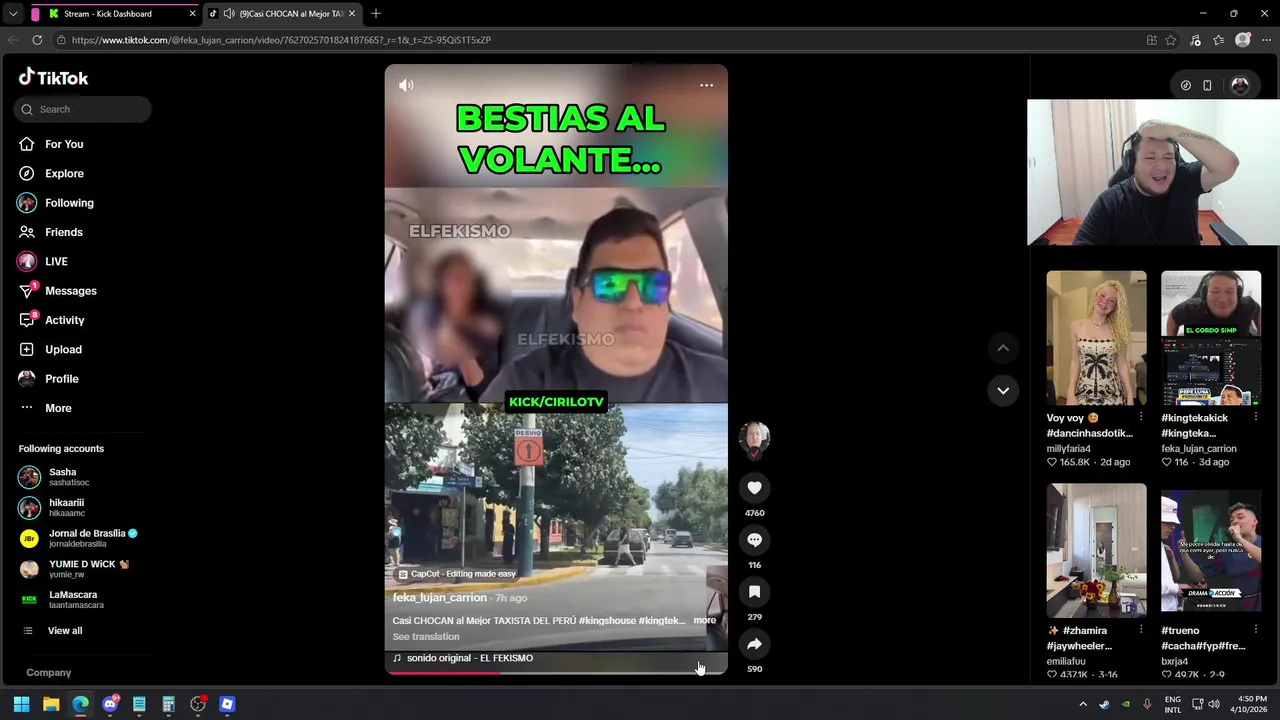Close the Stream - Kick Dashboard tab
This screenshot has width=1280, height=720.
pyautogui.click(x=192, y=14)
